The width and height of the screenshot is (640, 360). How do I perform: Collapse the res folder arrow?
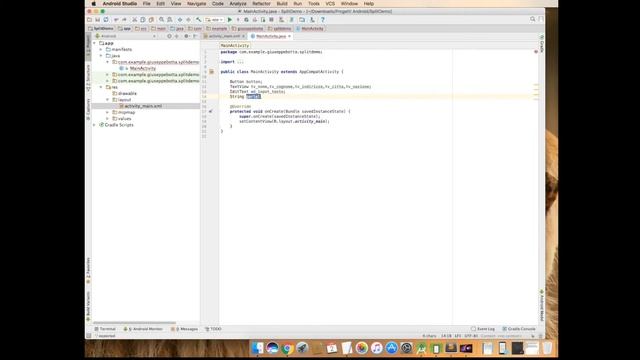(x=101, y=87)
